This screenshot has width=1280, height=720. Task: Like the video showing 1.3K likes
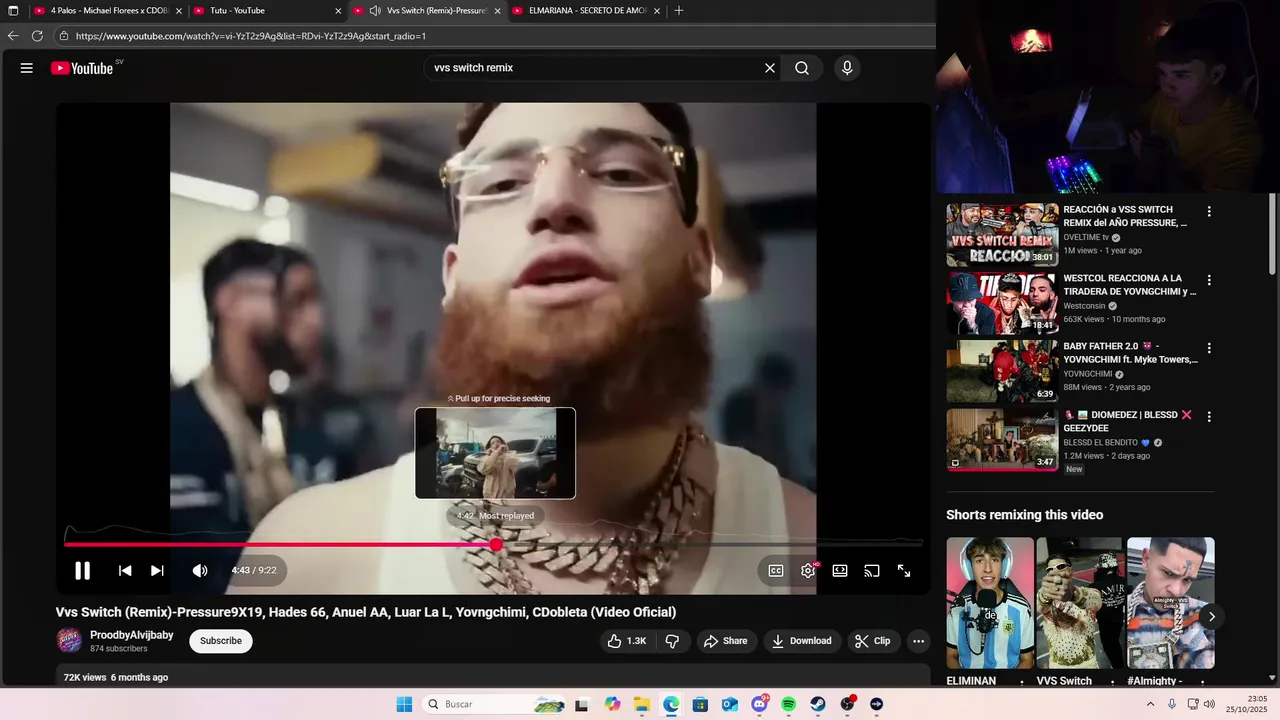(x=627, y=641)
